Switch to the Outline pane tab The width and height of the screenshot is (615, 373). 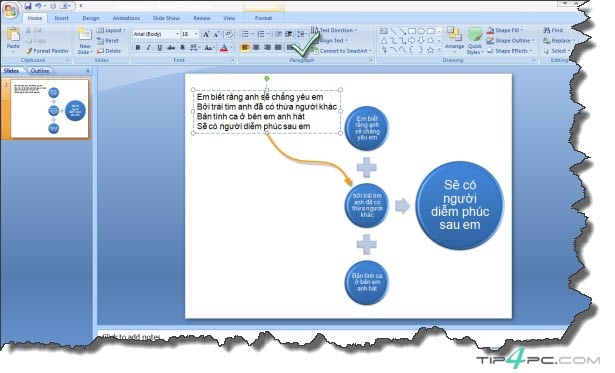tap(40, 71)
